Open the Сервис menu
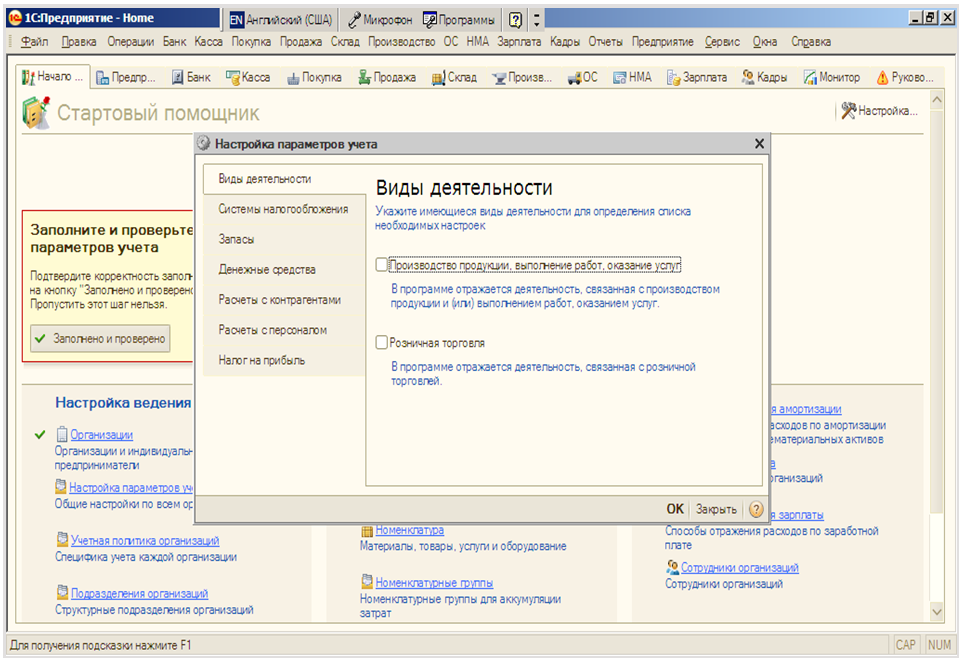959x658 pixels. click(x=722, y=42)
